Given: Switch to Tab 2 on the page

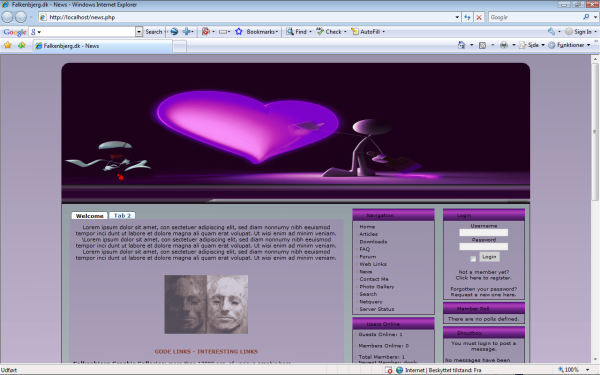Looking at the screenshot, I should pyautogui.click(x=122, y=215).
